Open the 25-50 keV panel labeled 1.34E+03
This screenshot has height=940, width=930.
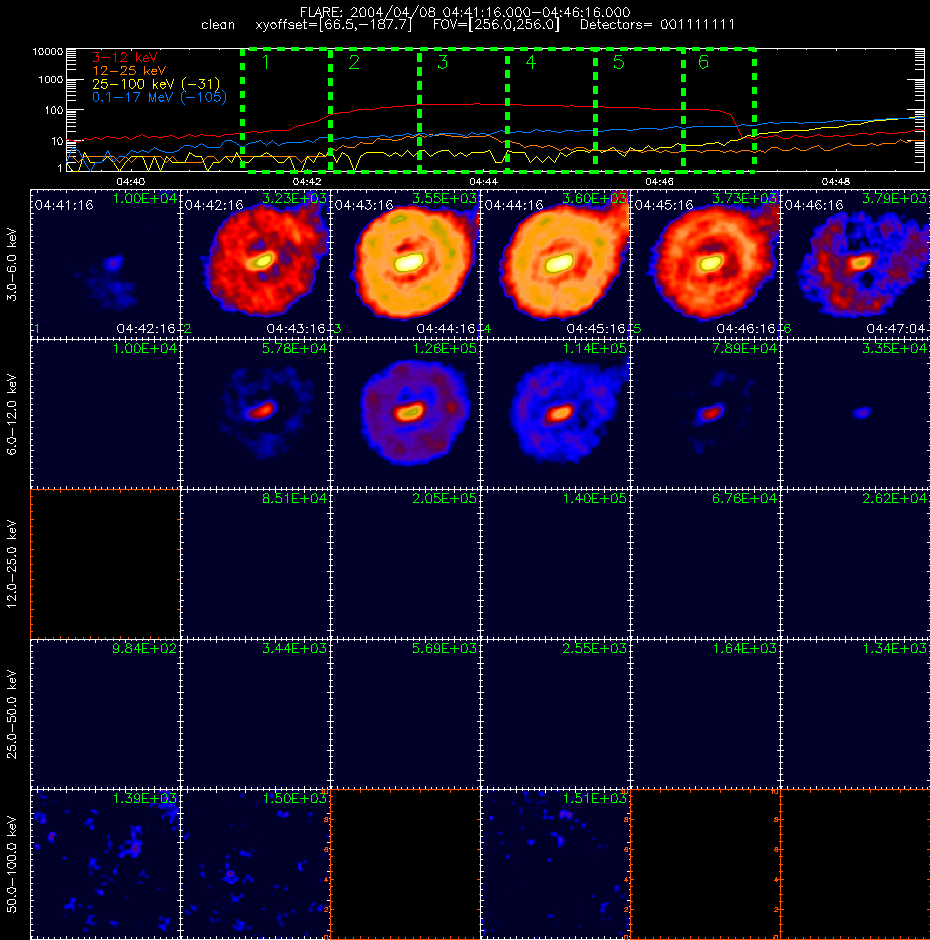[x=855, y=714]
